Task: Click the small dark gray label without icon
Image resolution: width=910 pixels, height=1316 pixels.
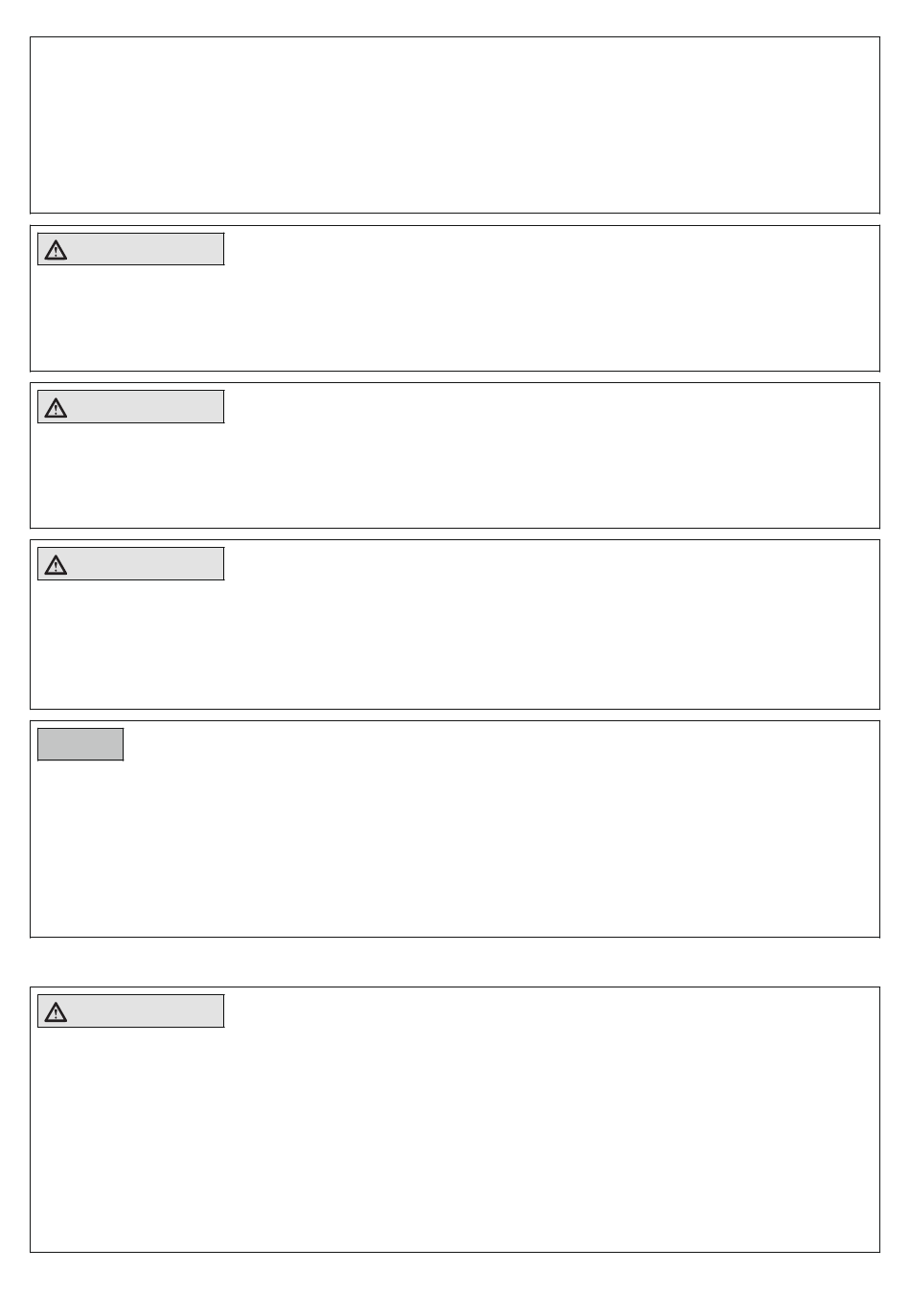Action: tap(80, 744)
